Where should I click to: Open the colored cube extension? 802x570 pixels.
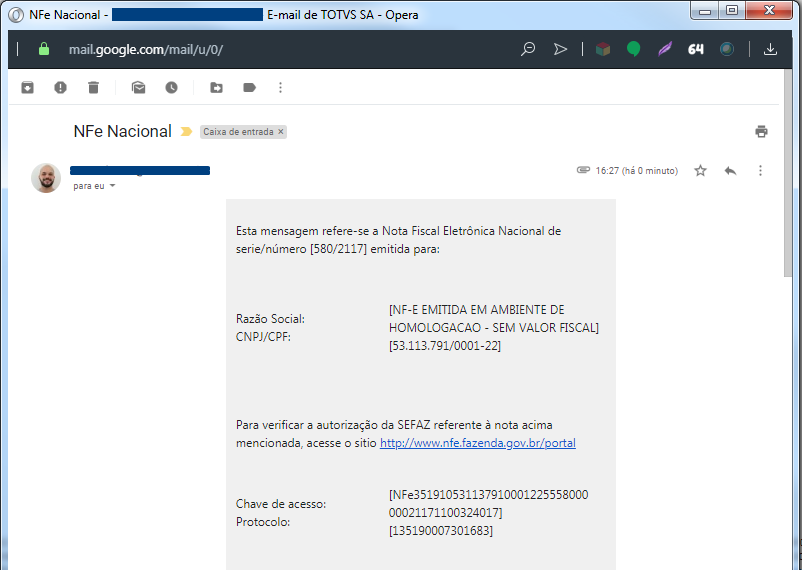tap(603, 49)
